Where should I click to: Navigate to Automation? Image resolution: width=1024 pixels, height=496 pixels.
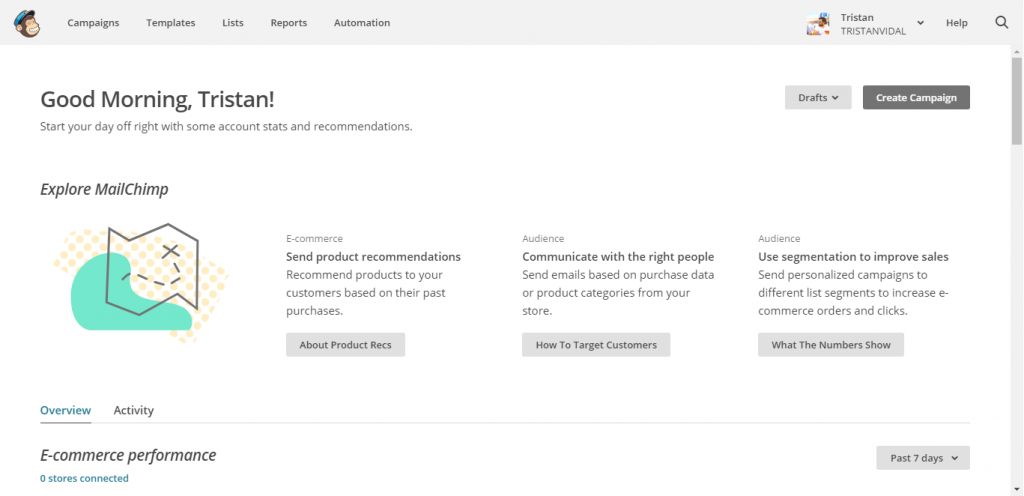click(362, 23)
